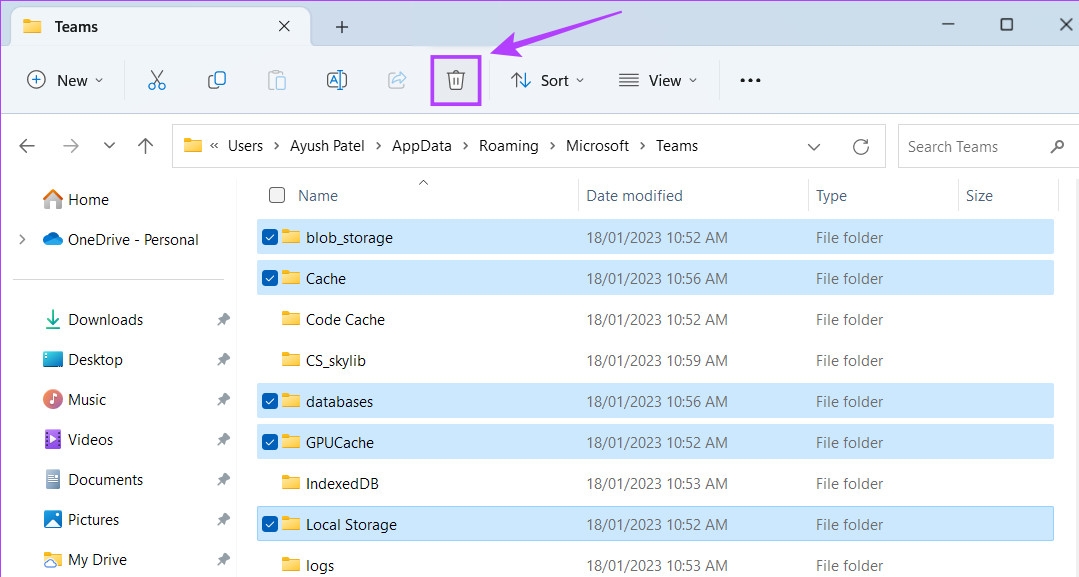Screen dimensions: 1079x577
Task: Uncheck the GPUCache folder checkbox
Action: (270, 442)
